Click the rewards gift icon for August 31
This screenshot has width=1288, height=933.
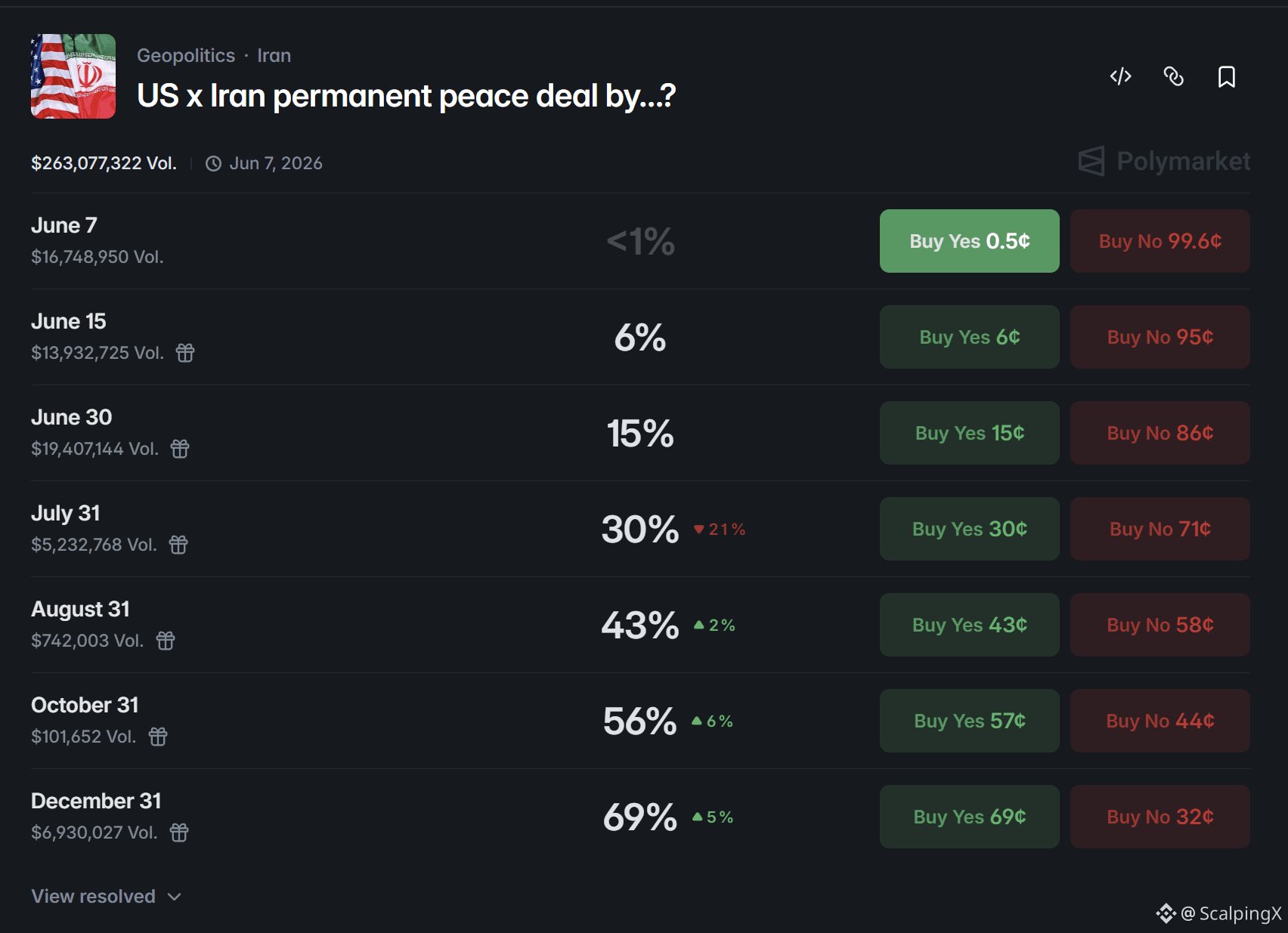[x=166, y=641]
